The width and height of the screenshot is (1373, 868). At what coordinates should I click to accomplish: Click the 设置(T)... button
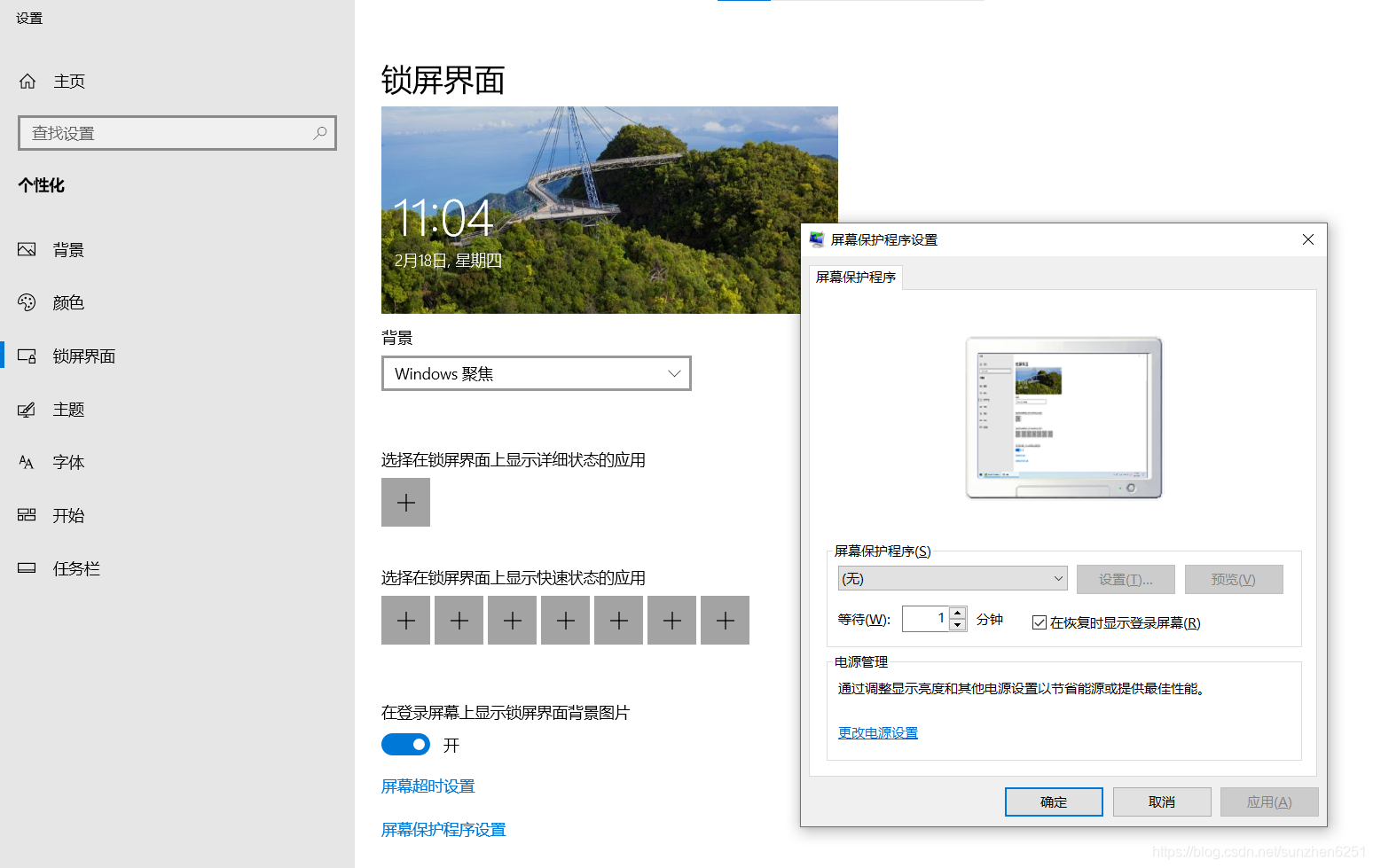point(1126,579)
